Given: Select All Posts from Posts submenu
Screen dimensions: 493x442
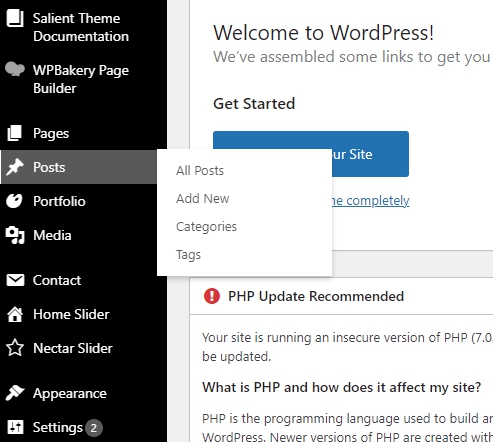Looking at the screenshot, I should click(x=200, y=171).
